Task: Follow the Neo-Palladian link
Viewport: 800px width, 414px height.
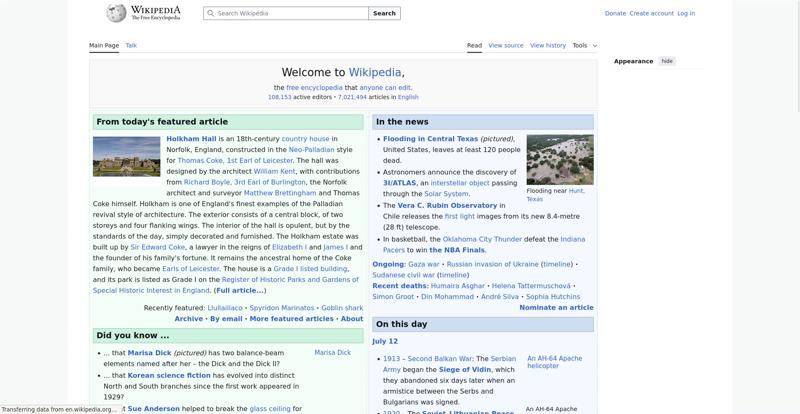Action: point(311,150)
